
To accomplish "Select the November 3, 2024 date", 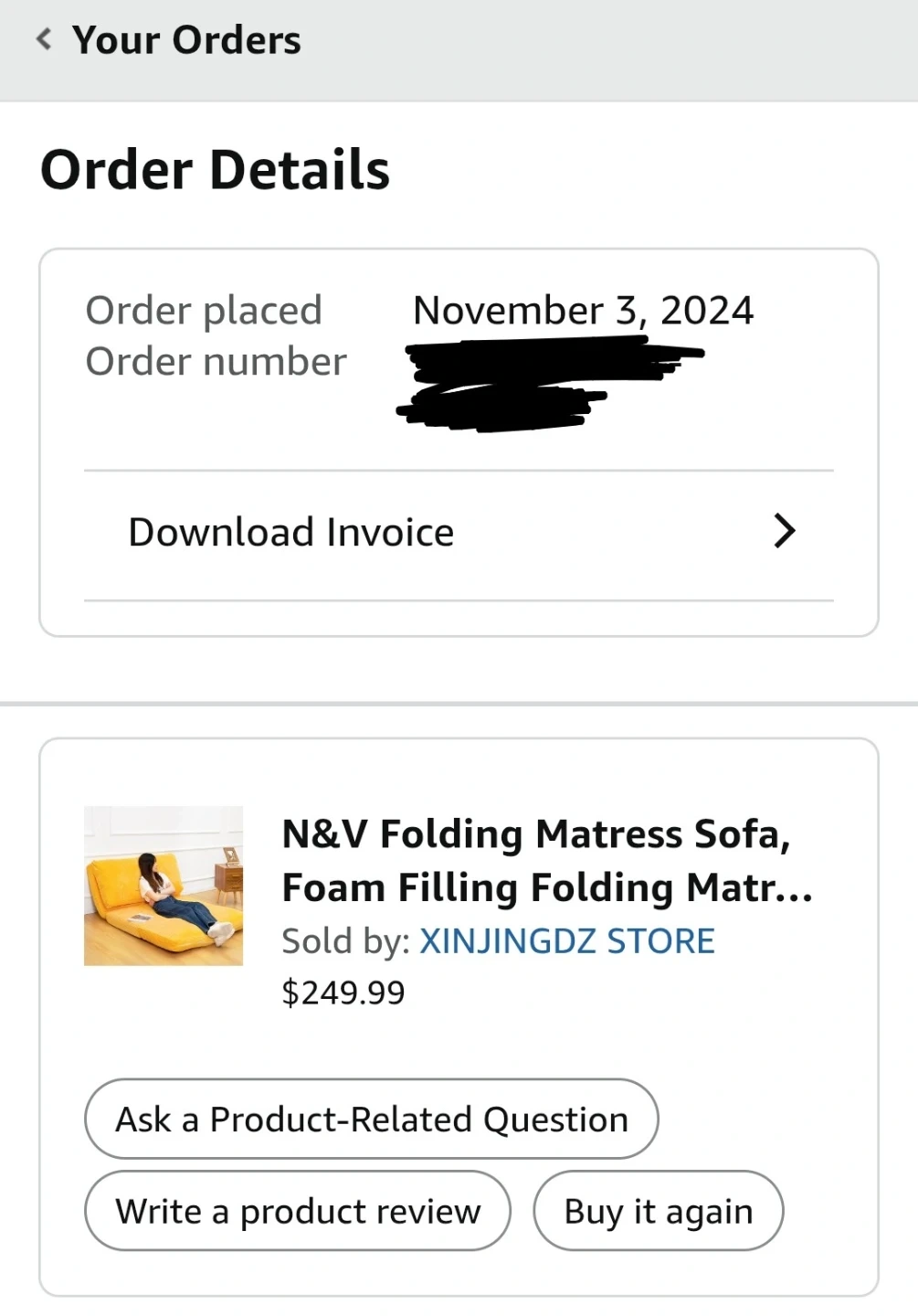I will click(x=583, y=311).
